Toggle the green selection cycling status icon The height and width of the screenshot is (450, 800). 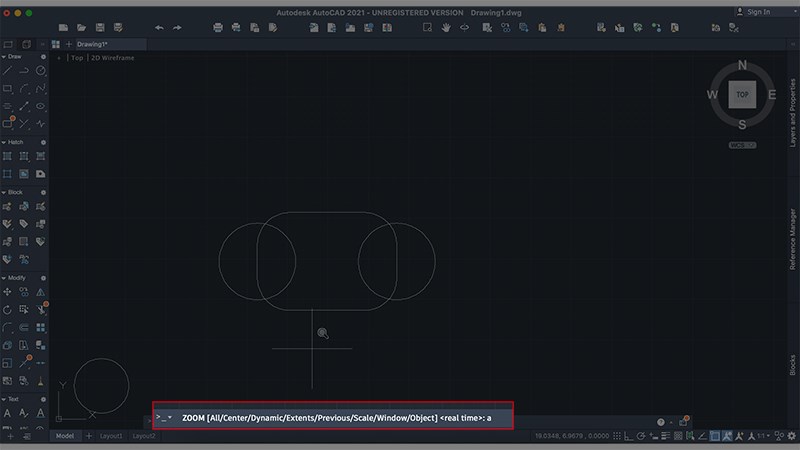(x=690, y=436)
